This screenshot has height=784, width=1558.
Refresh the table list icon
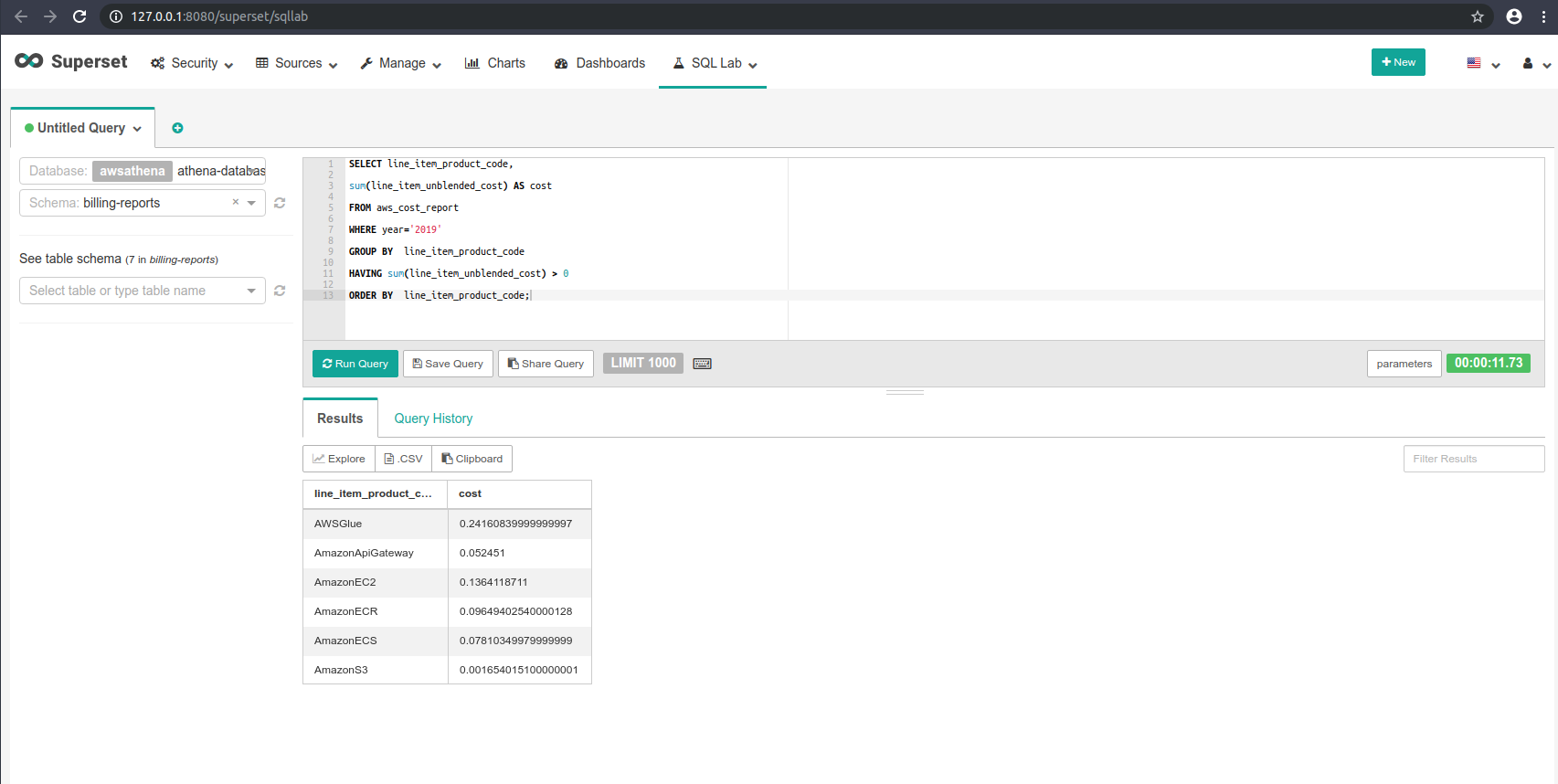[280, 291]
